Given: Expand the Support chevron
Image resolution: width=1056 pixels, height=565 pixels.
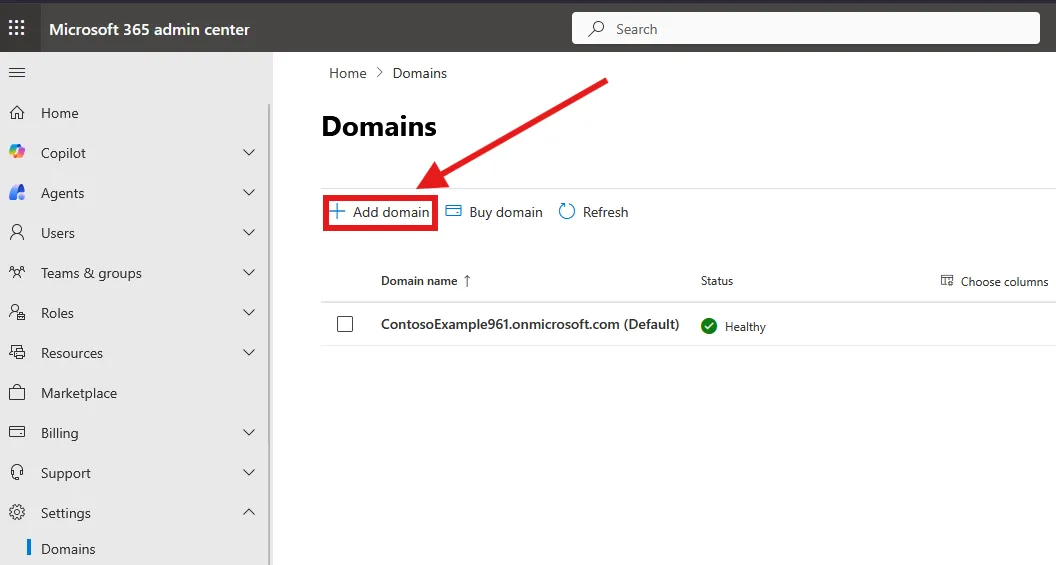Looking at the screenshot, I should tap(249, 473).
